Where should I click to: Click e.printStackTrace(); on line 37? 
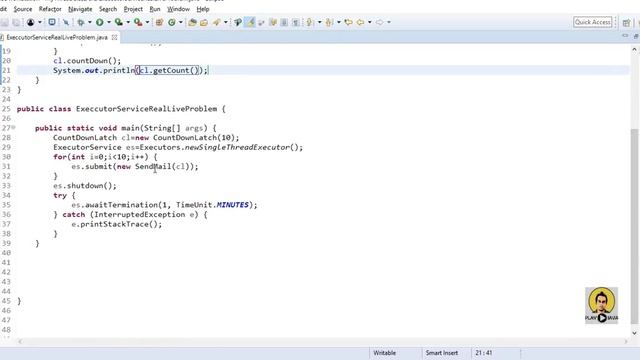117,224
